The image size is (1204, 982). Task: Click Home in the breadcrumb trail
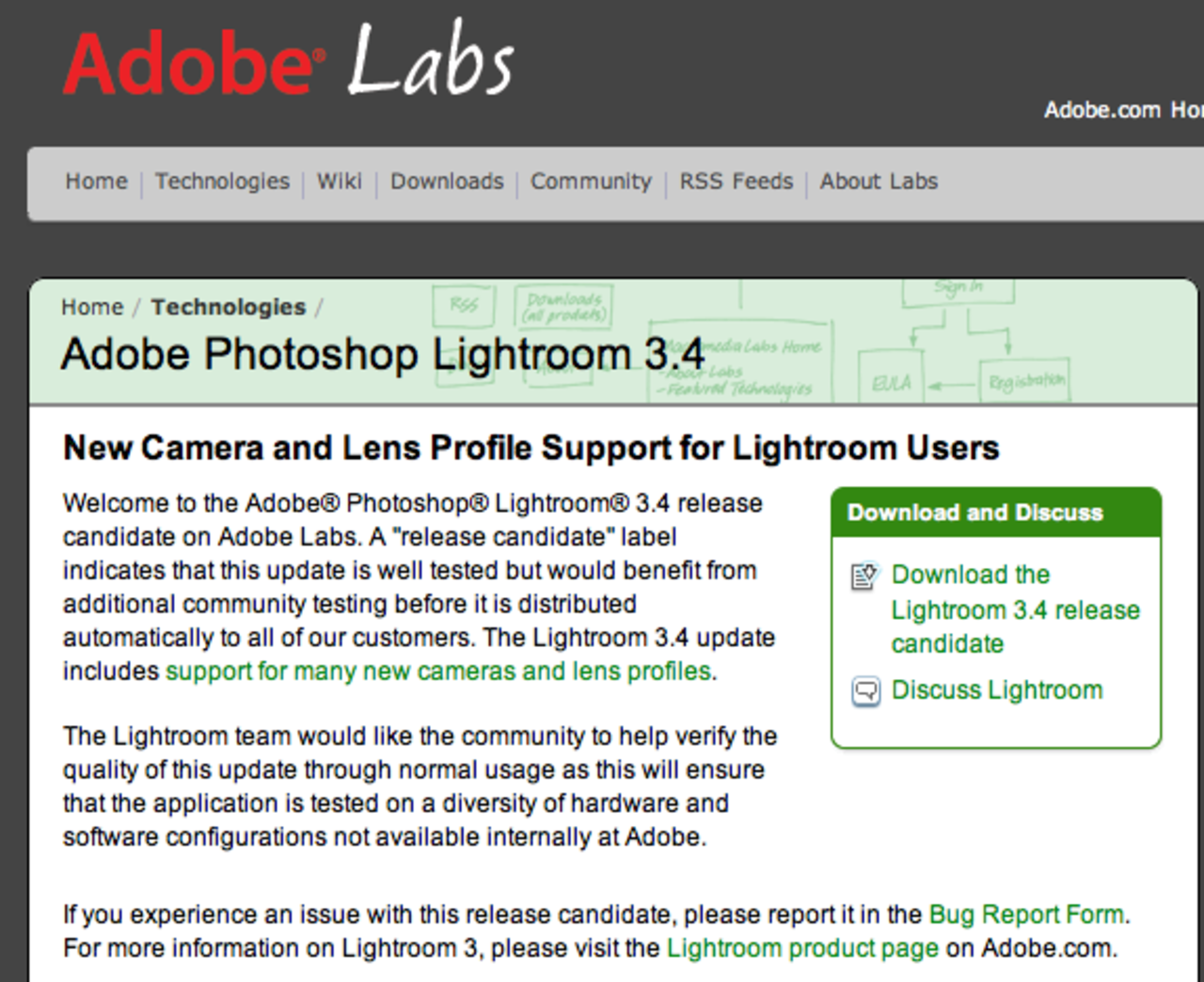91,307
